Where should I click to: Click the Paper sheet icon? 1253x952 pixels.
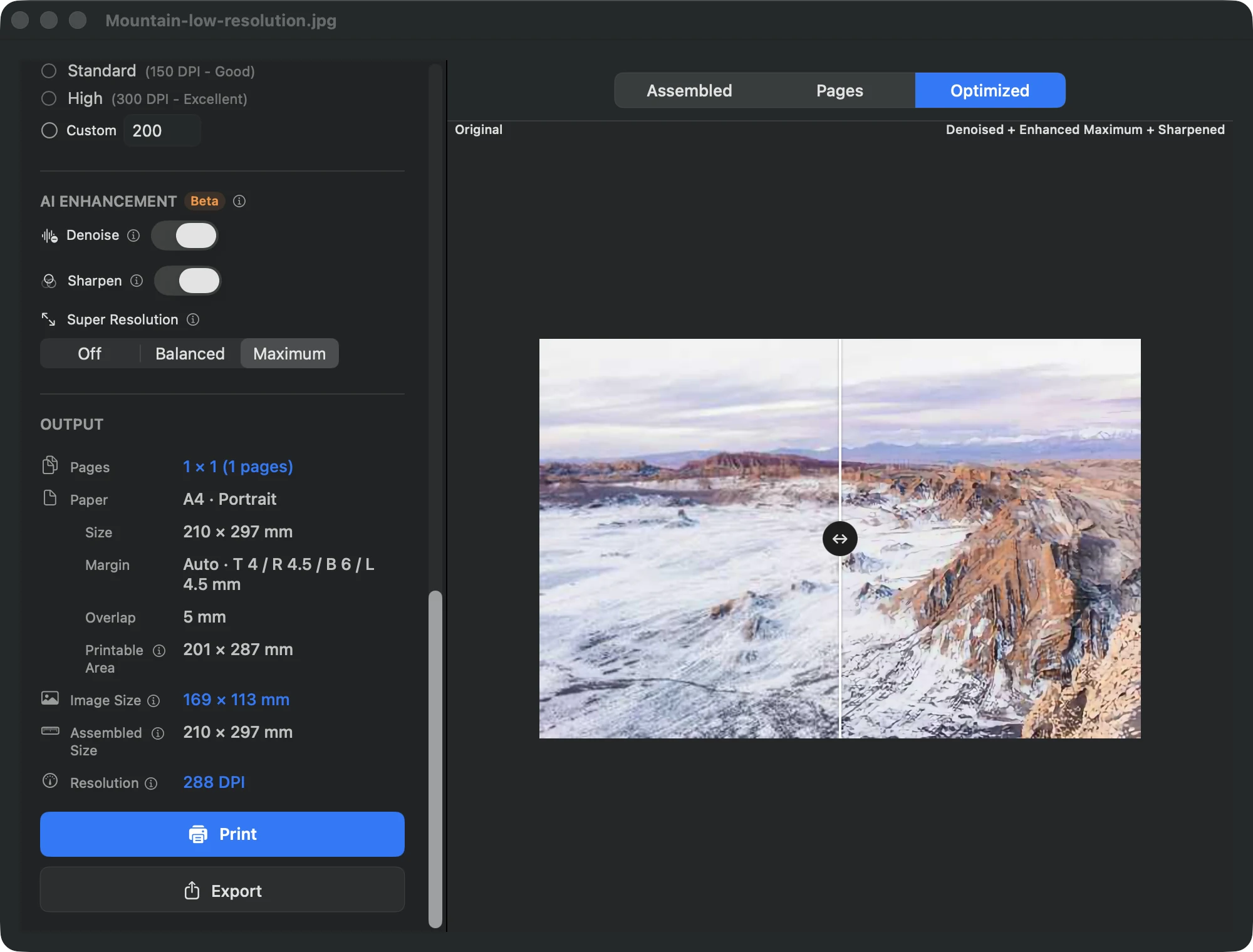coord(50,499)
